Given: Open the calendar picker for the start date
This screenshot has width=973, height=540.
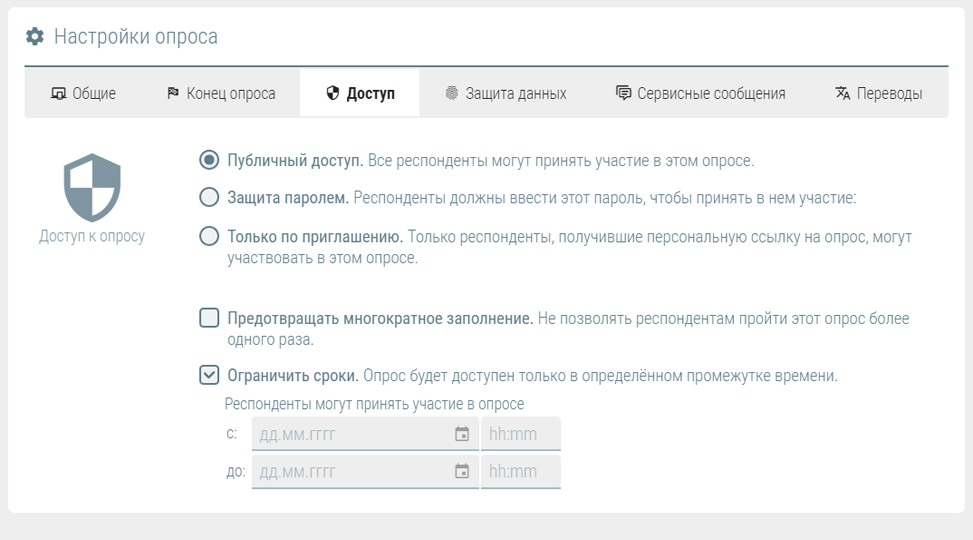Looking at the screenshot, I should coord(461,434).
